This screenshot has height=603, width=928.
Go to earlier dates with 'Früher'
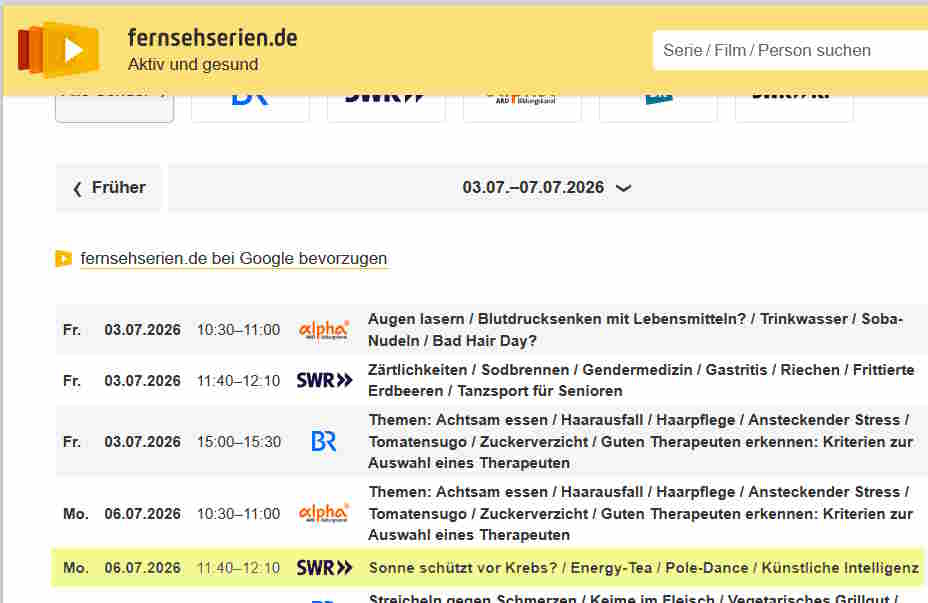coord(109,188)
